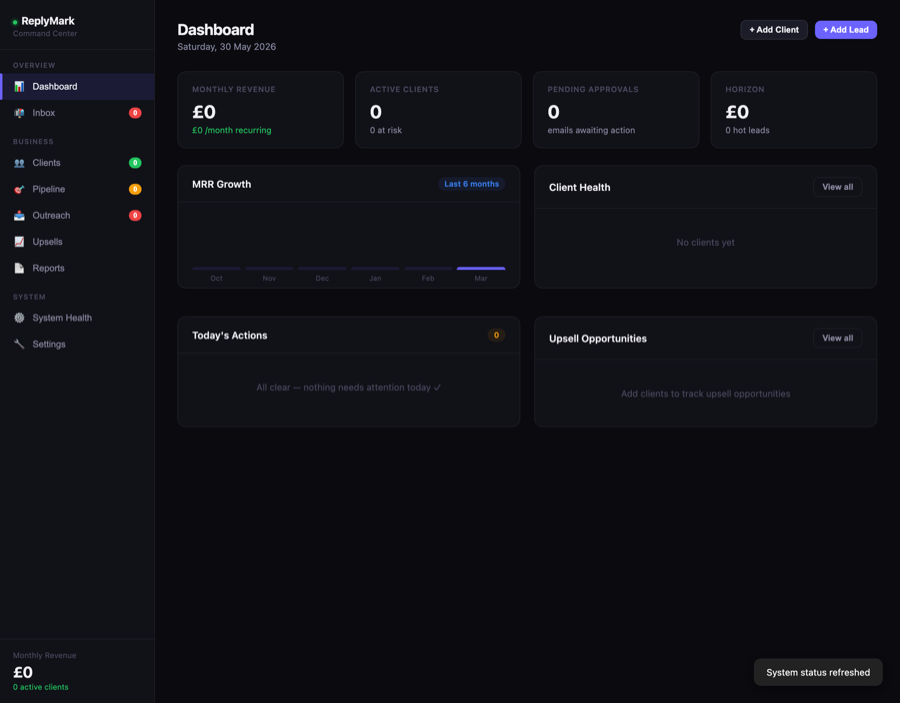
Task: Open the Dashboard menu item
Action: [77, 87]
